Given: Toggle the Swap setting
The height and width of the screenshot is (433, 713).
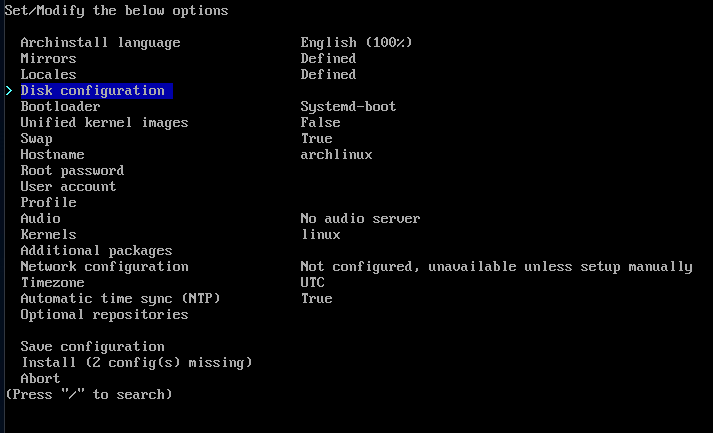Looking at the screenshot, I should [36, 139].
